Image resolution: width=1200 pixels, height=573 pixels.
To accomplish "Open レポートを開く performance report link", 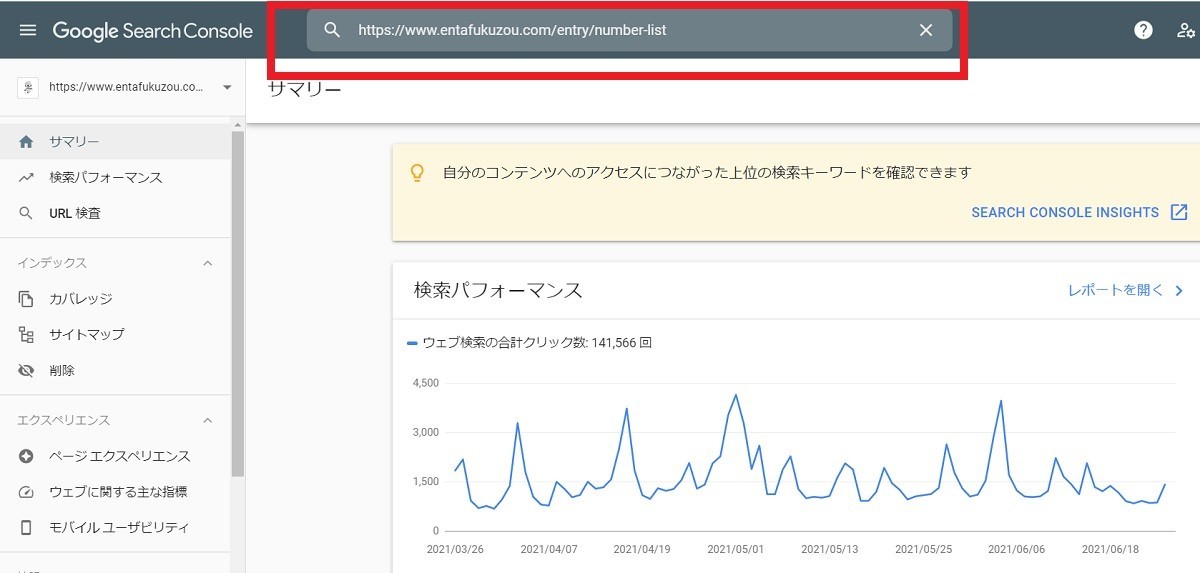I will pos(1116,290).
